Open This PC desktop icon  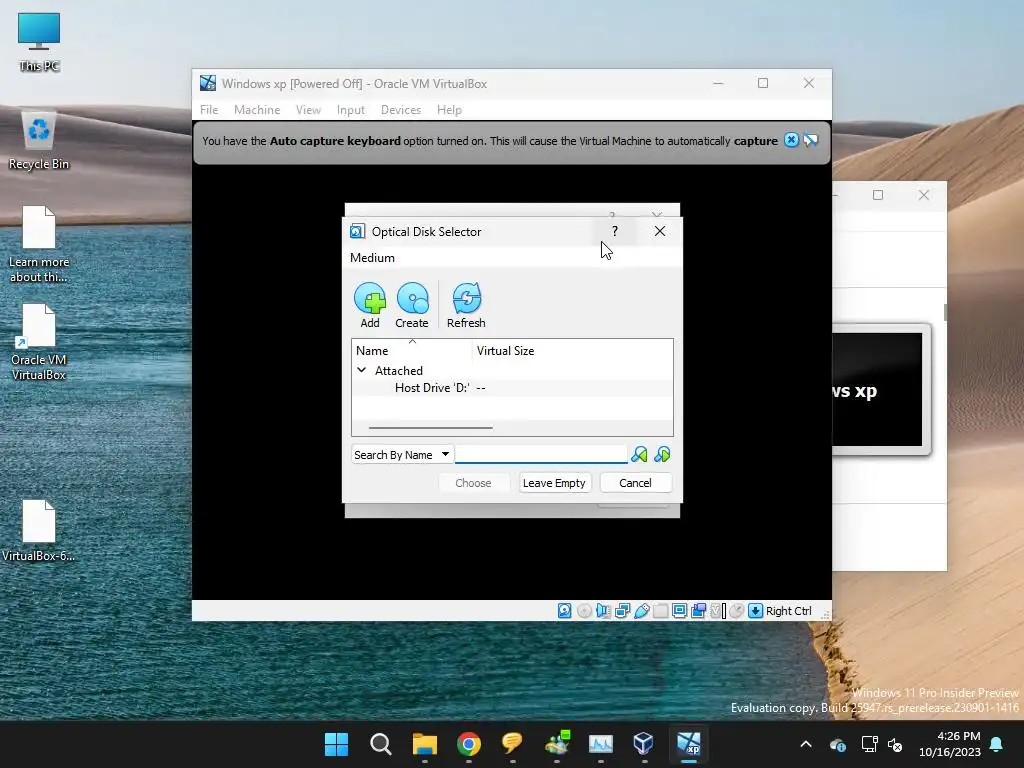point(39,42)
